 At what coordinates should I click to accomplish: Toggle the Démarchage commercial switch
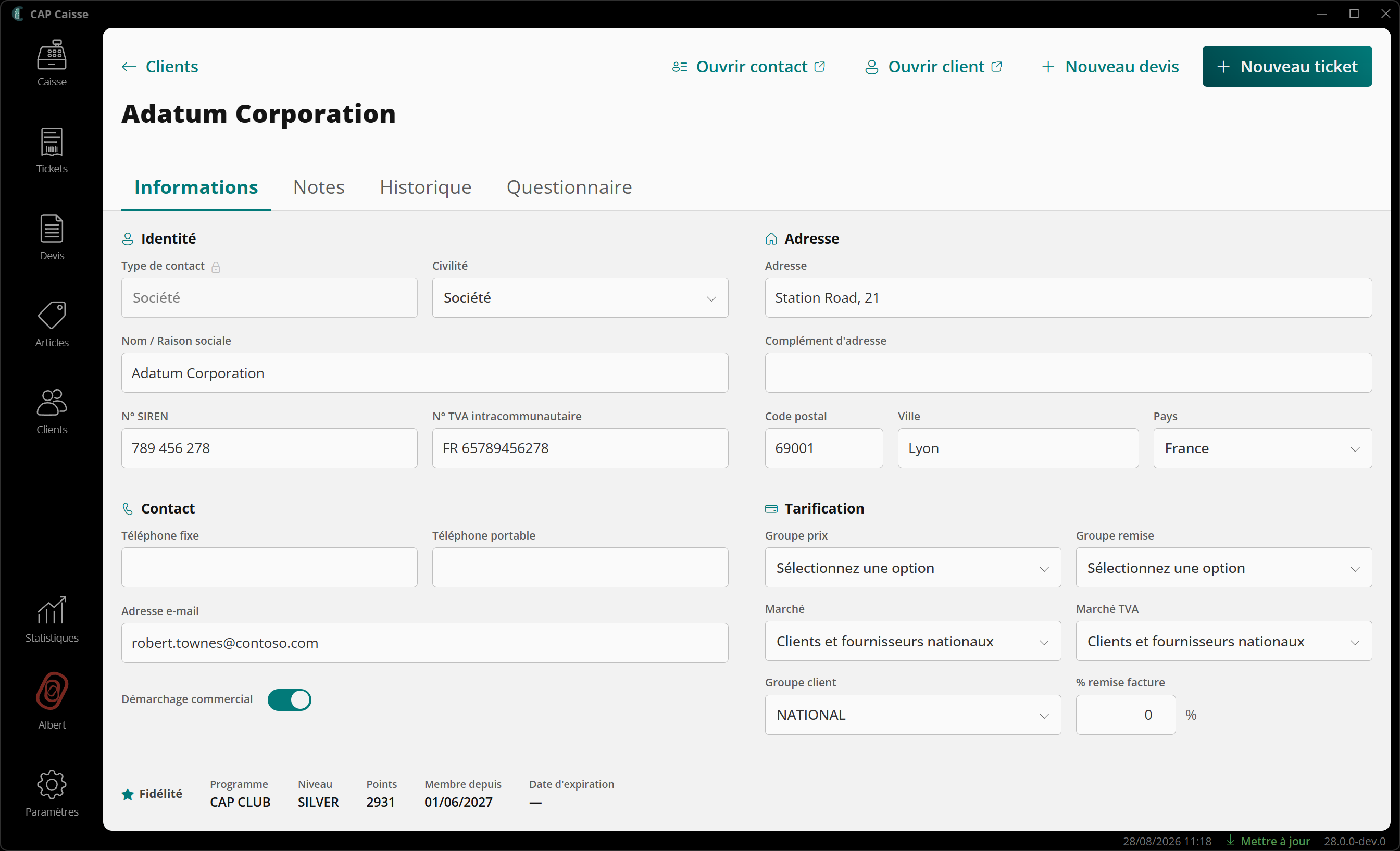pos(289,699)
